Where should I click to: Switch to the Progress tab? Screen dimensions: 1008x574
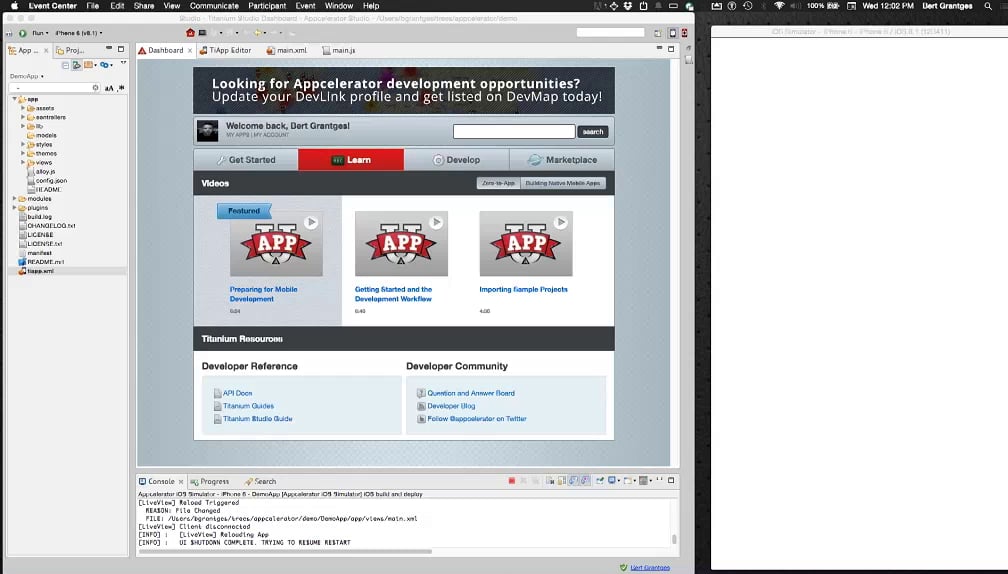(210, 481)
